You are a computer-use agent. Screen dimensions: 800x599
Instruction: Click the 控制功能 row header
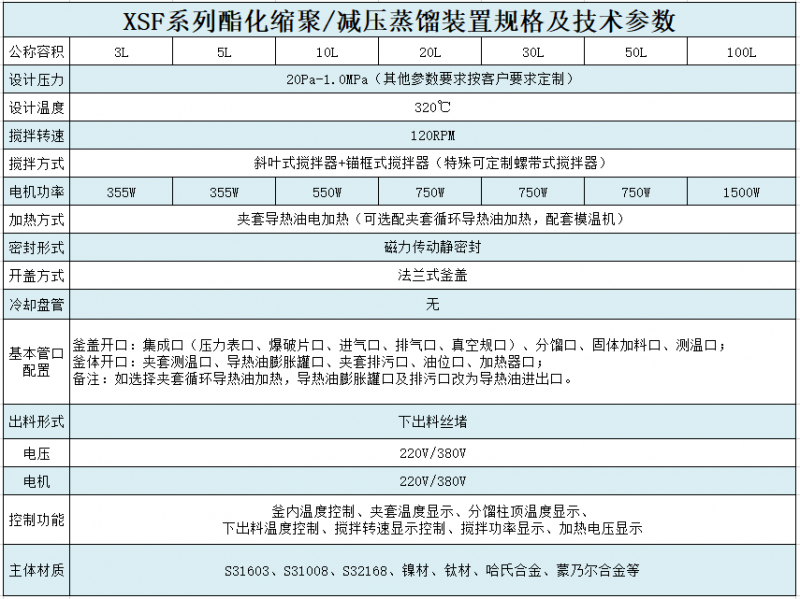coord(36,520)
